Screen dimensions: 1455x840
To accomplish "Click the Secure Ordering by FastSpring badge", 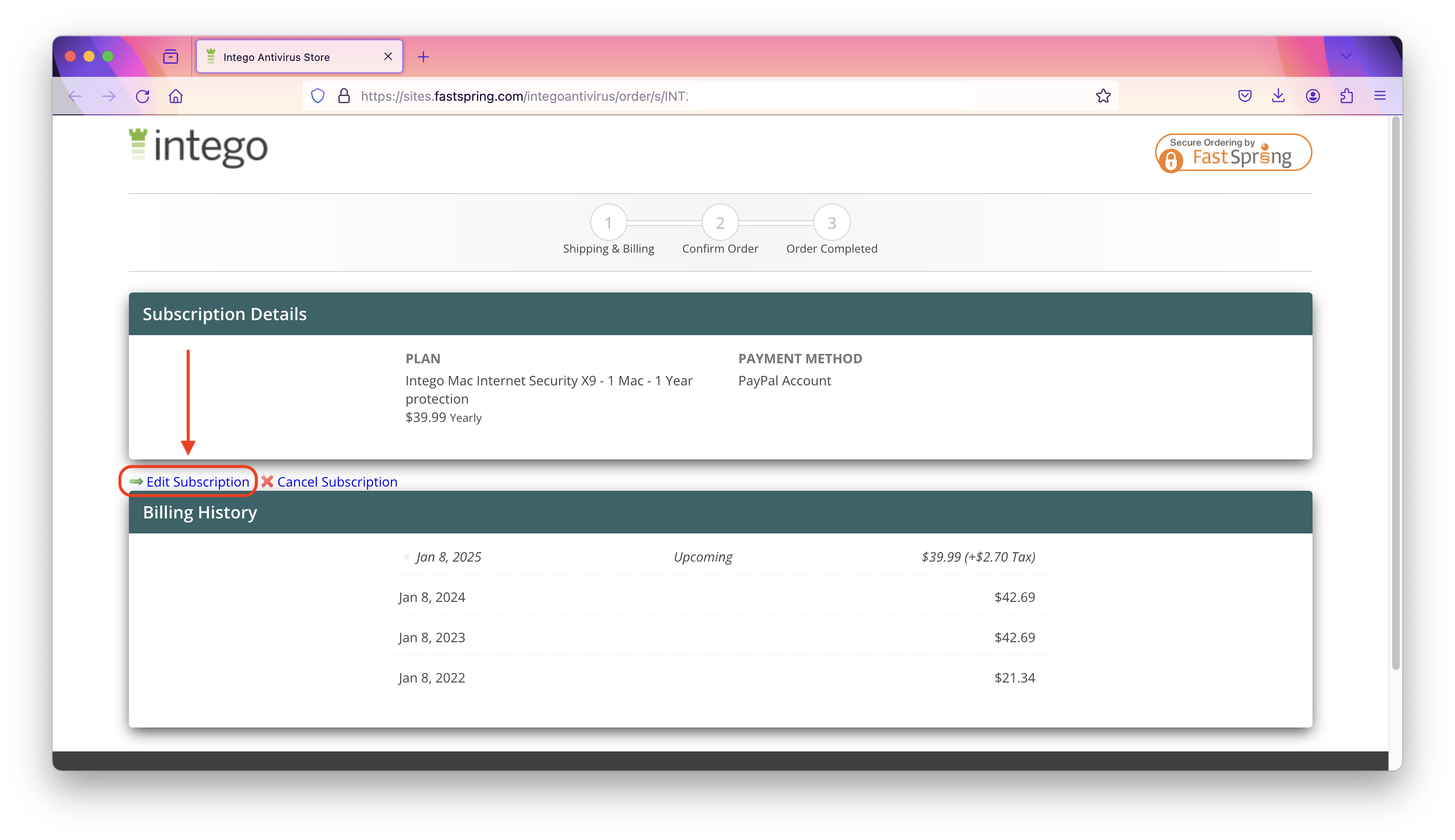I will [x=1233, y=153].
